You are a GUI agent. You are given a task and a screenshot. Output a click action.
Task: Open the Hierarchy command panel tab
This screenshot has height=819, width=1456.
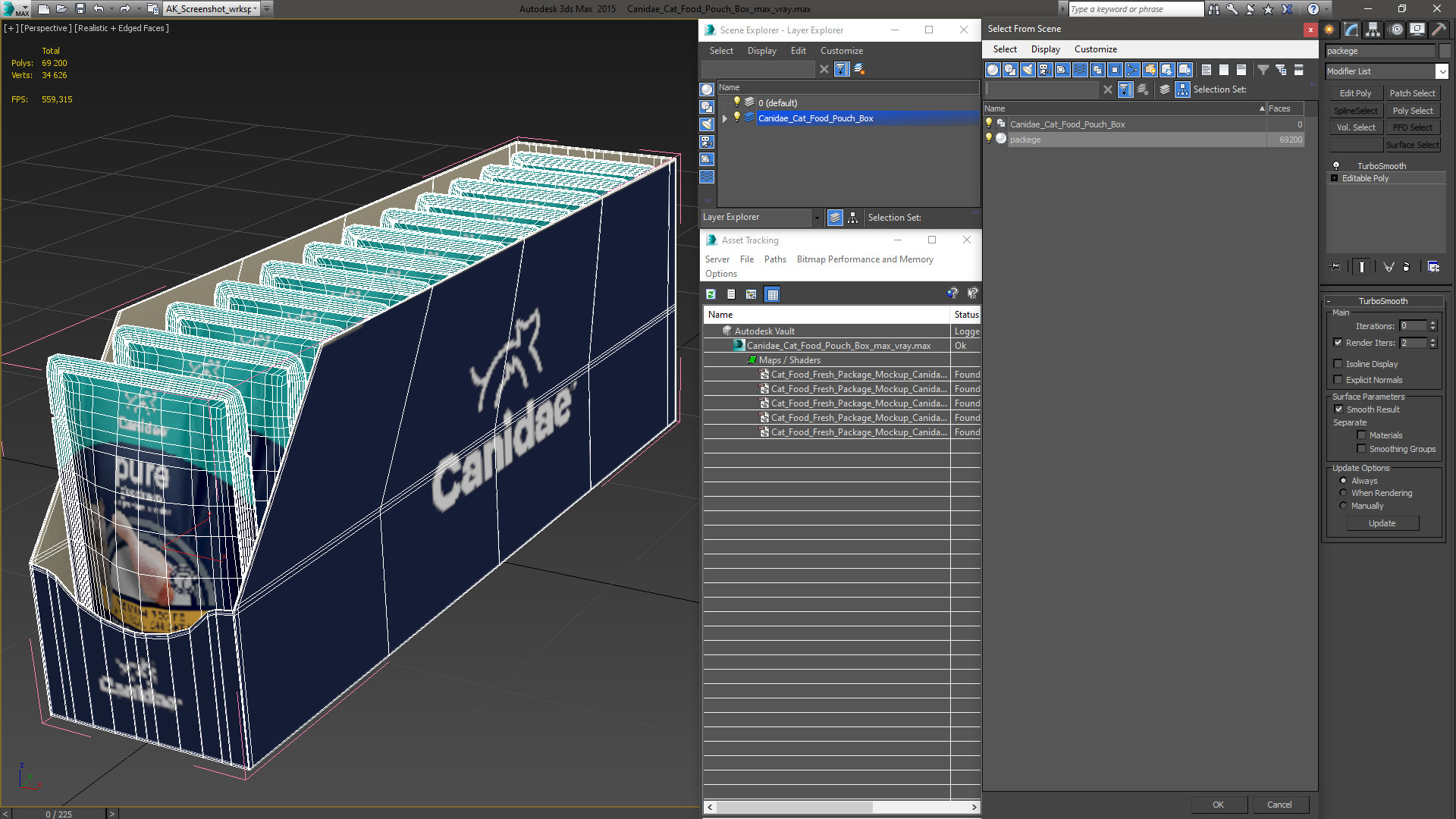[1373, 30]
